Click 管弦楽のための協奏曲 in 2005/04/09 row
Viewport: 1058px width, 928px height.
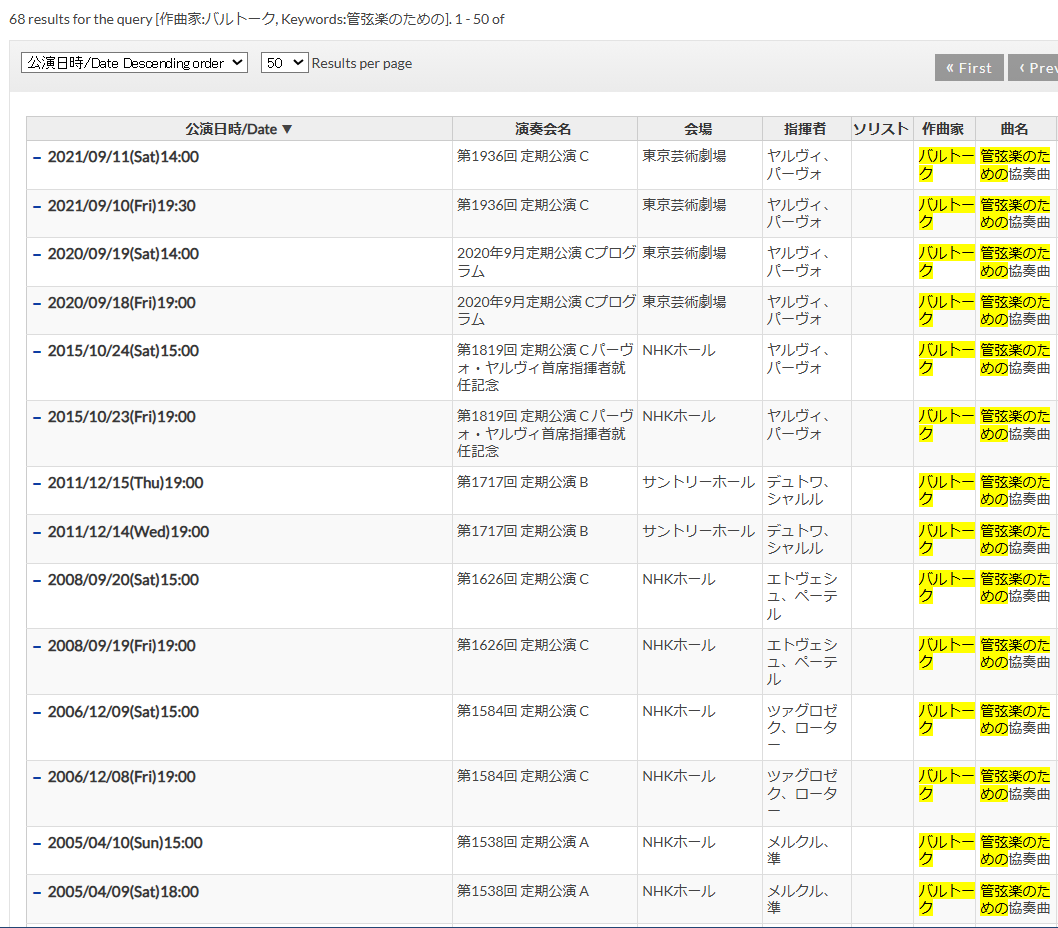[x=1015, y=900]
